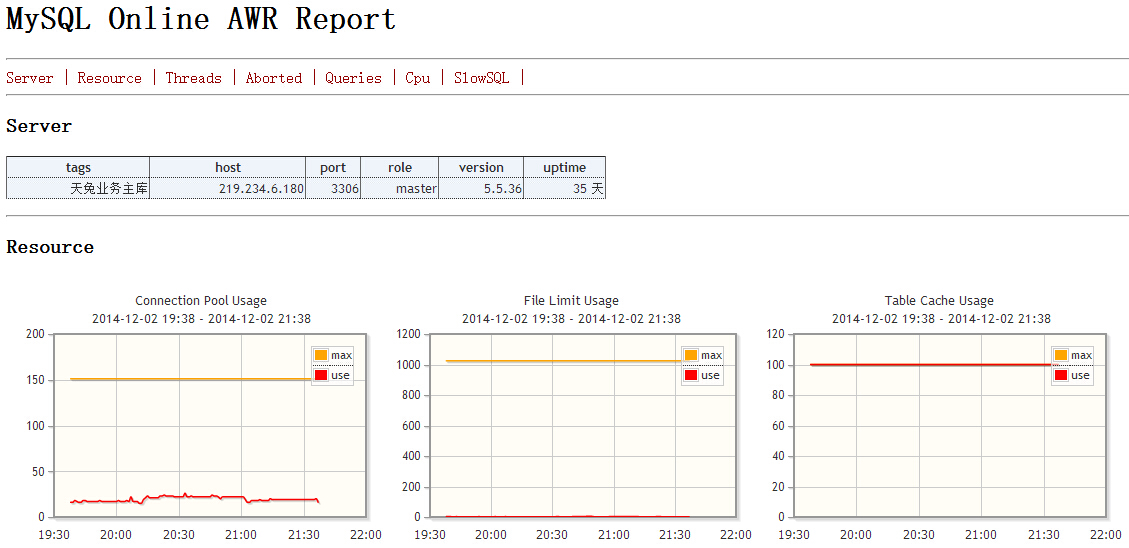The width and height of the screenshot is (1129, 548).
Task: Open the SlowSQL navigation link
Action: [481, 78]
